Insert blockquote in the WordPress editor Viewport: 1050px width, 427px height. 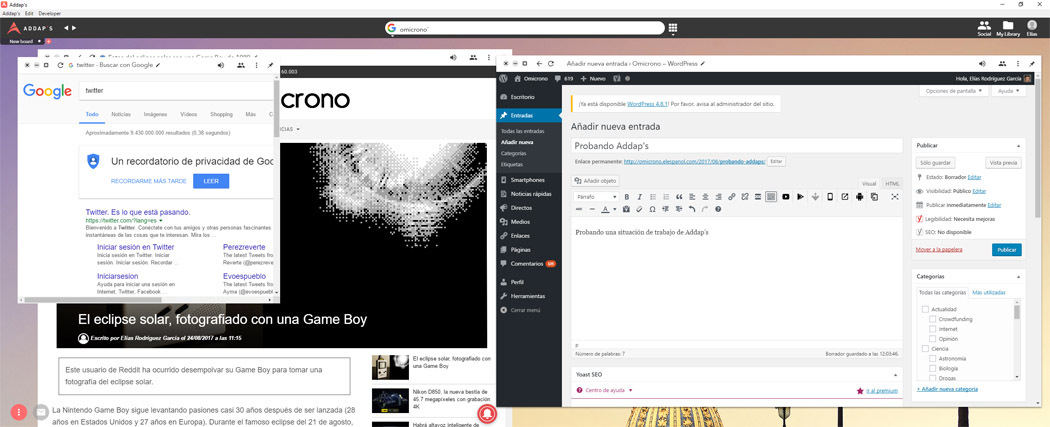tap(679, 197)
